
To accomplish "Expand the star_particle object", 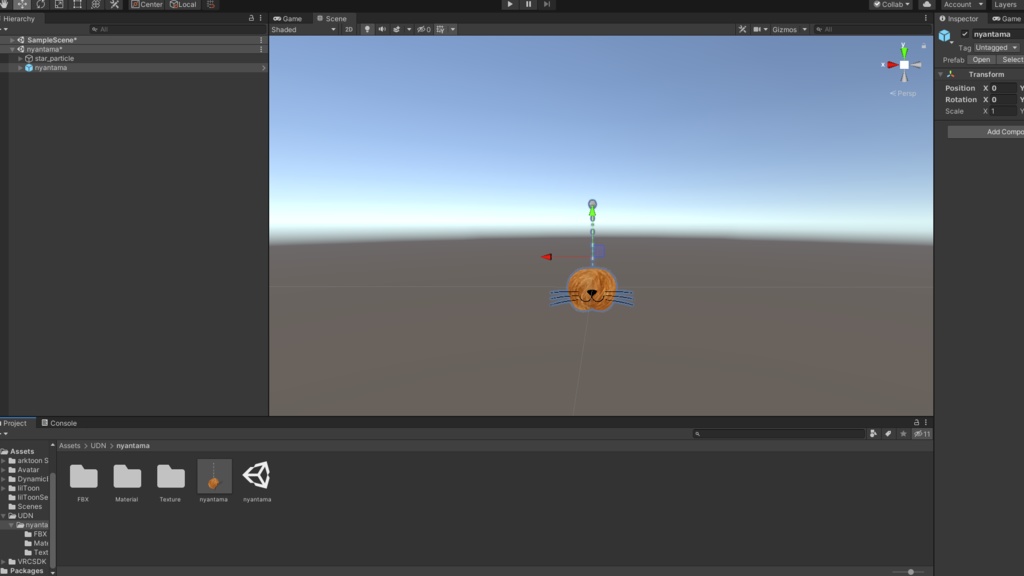I will click(x=20, y=58).
